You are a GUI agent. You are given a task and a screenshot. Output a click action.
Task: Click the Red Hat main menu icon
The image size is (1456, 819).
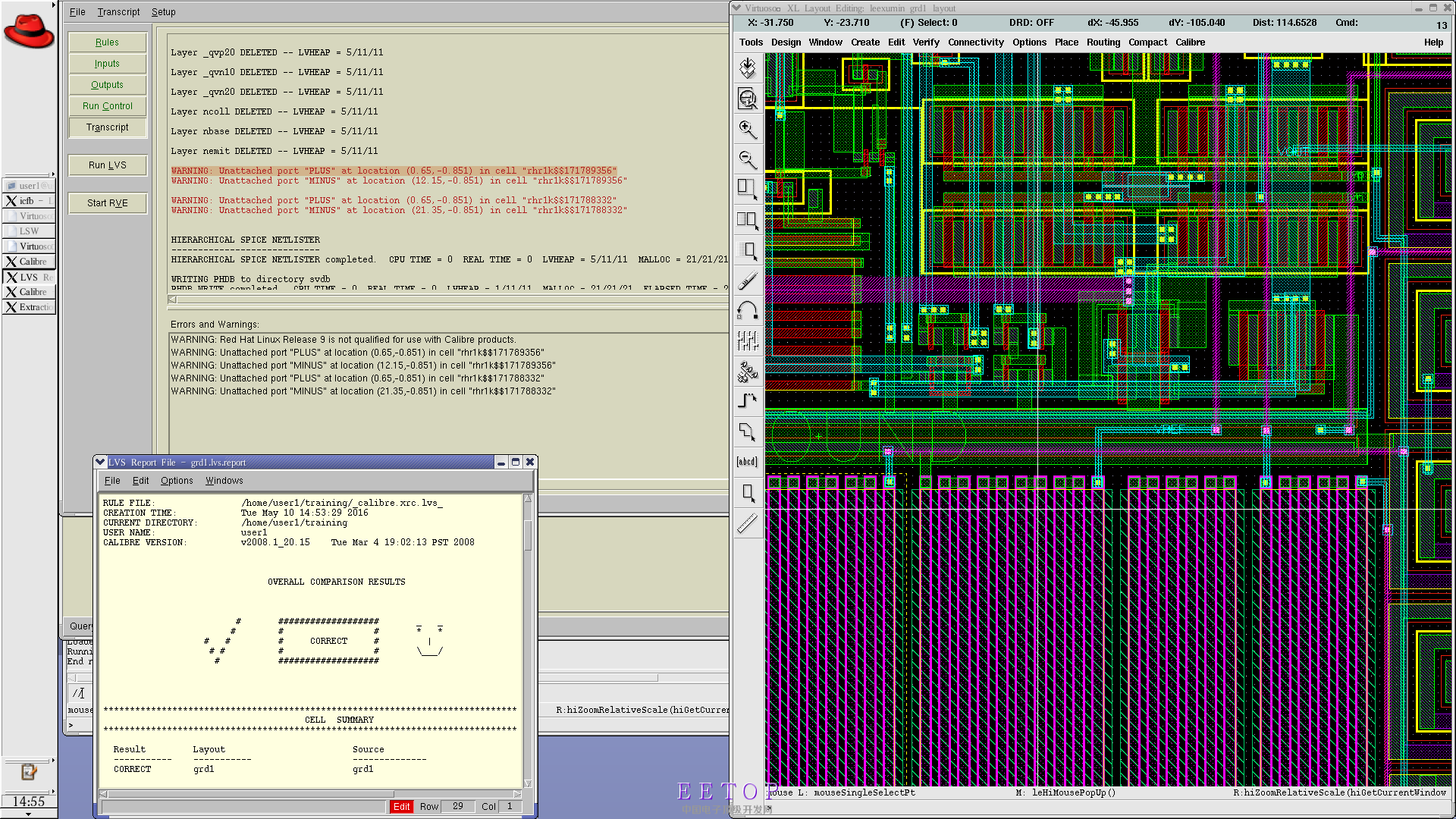coord(29,30)
